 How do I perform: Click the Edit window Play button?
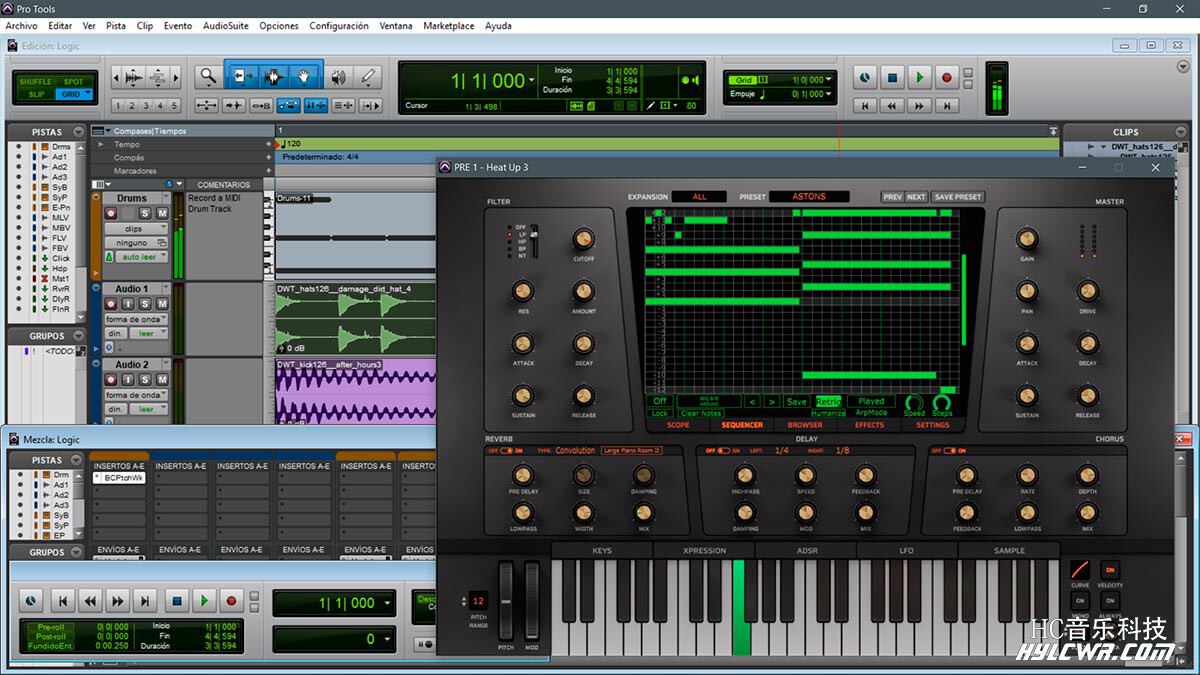pyautogui.click(x=920, y=77)
